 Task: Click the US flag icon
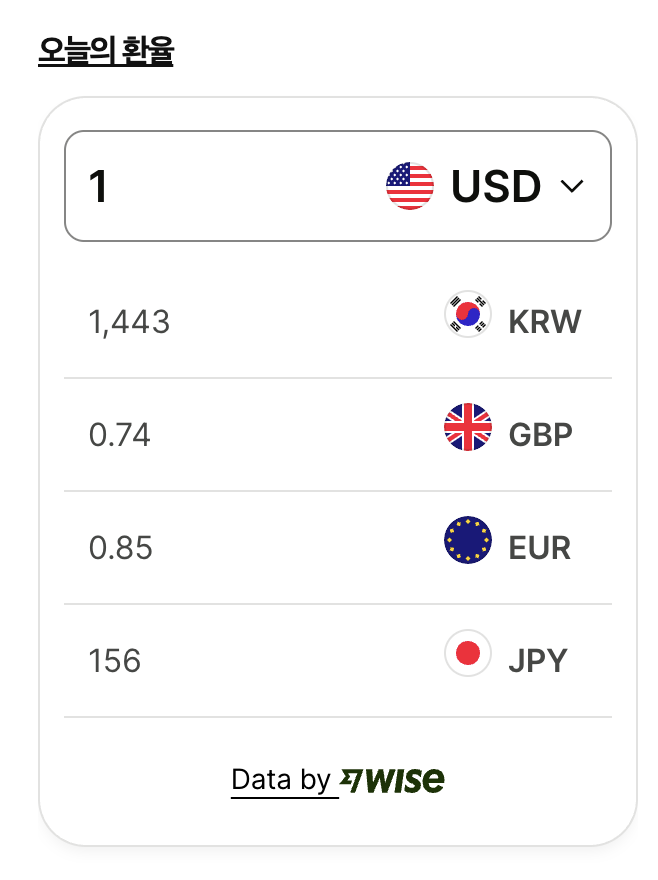pos(410,186)
